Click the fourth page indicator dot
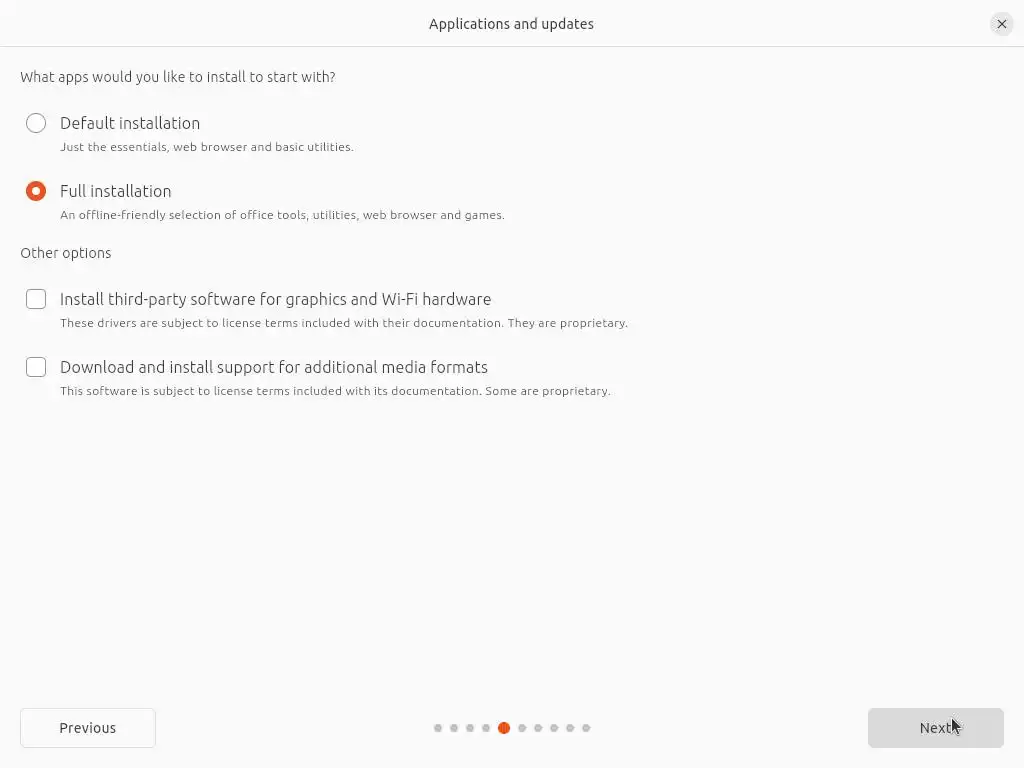Viewport: 1024px width, 768px height. (486, 728)
